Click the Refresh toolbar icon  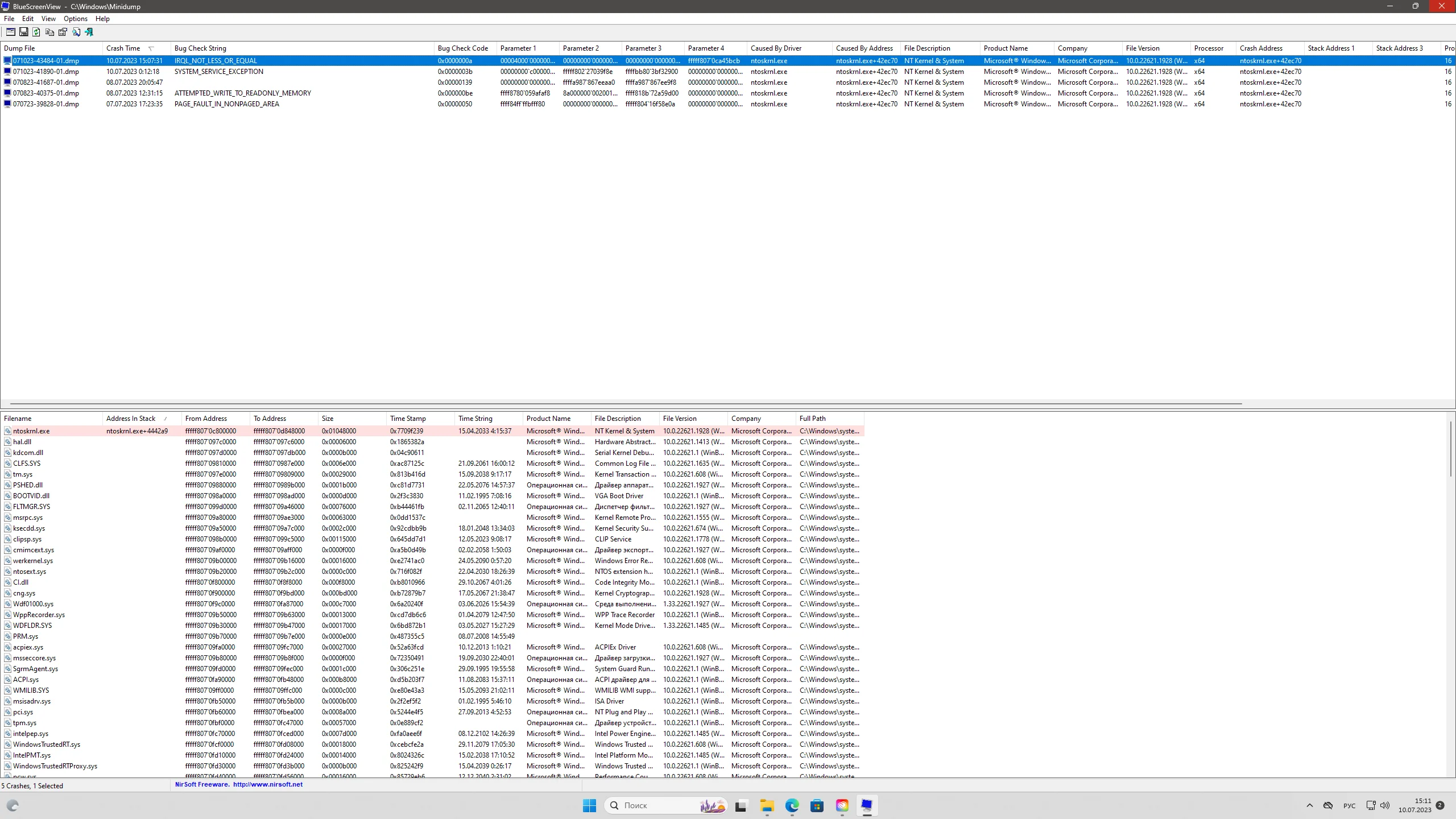pos(36,32)
